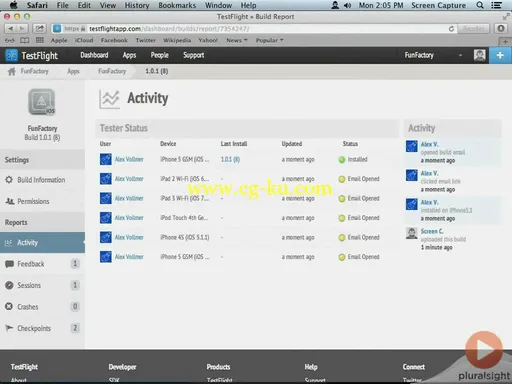Open the Safari History menu
Screen dimensions: 512x384
[137, 5]
